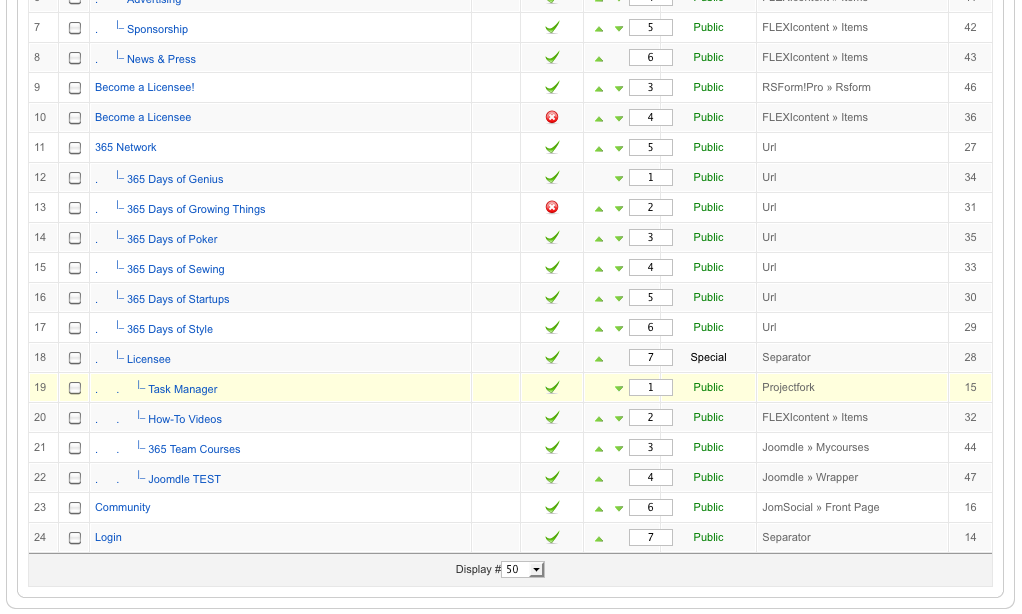Move 365 Days of Poker down

[619, 238]
